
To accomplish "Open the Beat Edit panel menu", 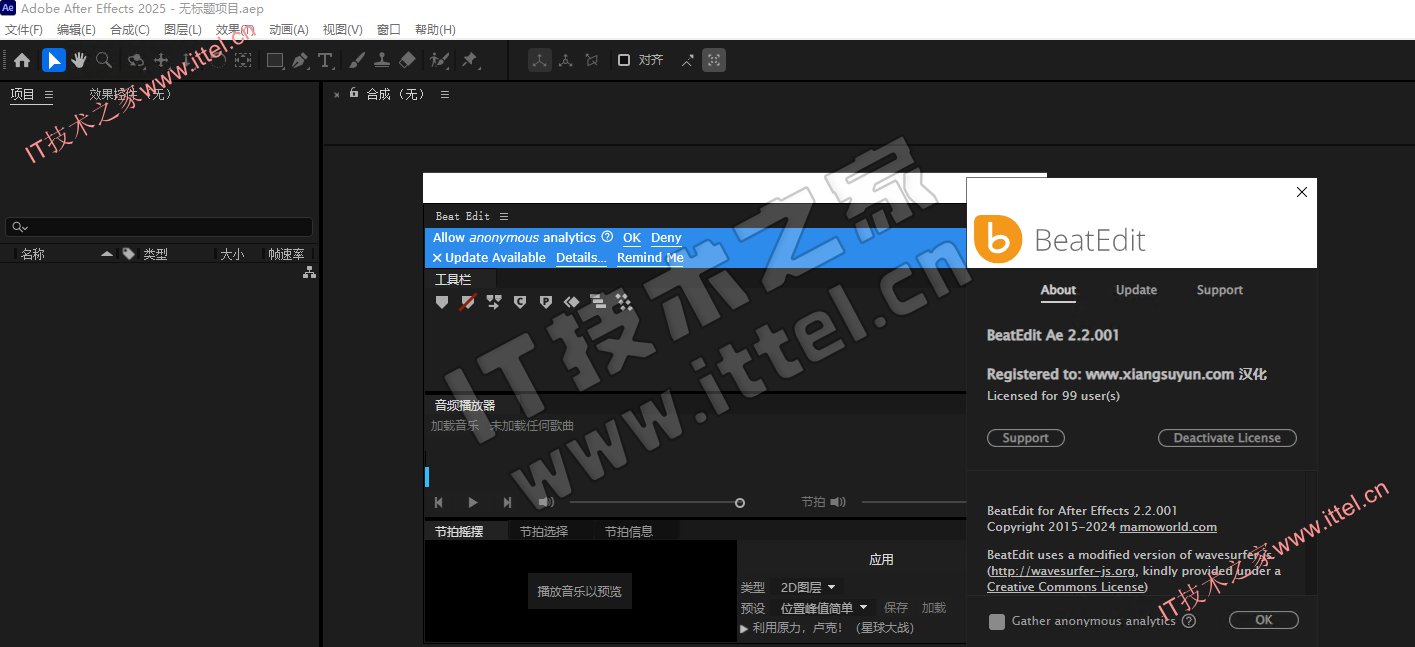I will click(504, 216).
